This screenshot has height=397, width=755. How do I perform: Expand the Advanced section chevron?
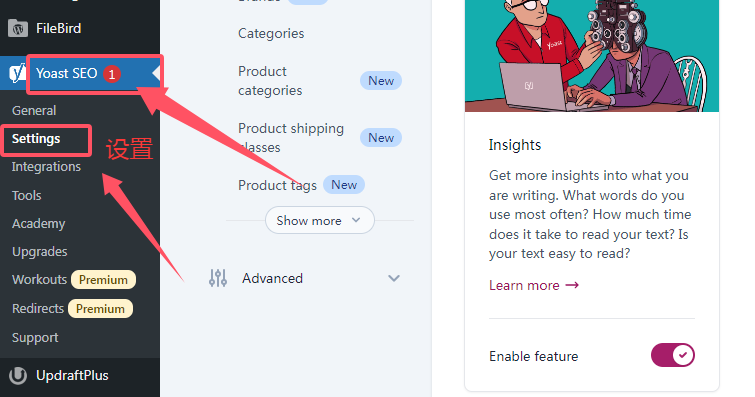(x=394, y=278)
